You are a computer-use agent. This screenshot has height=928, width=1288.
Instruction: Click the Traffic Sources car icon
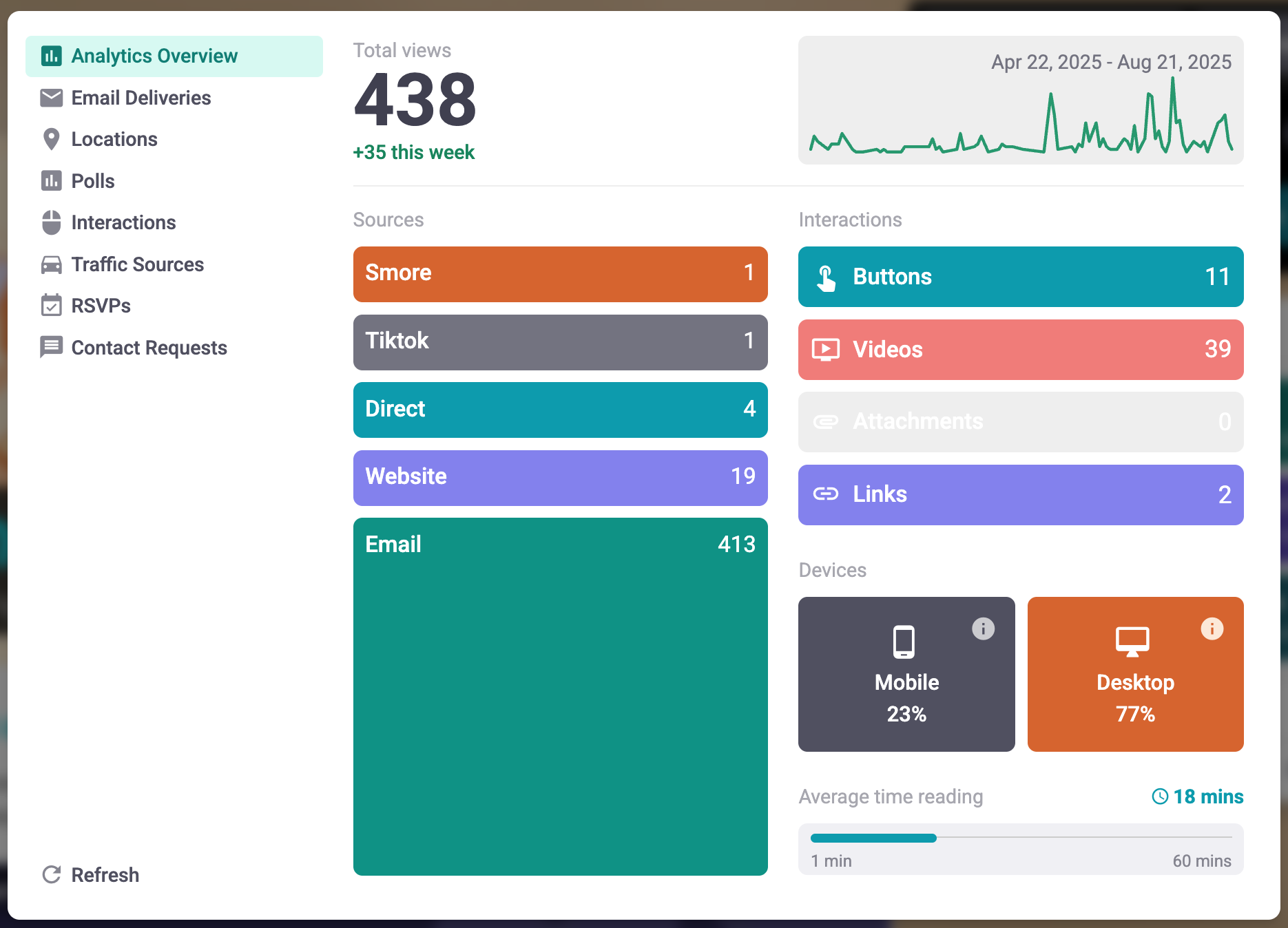pos(51,264)
